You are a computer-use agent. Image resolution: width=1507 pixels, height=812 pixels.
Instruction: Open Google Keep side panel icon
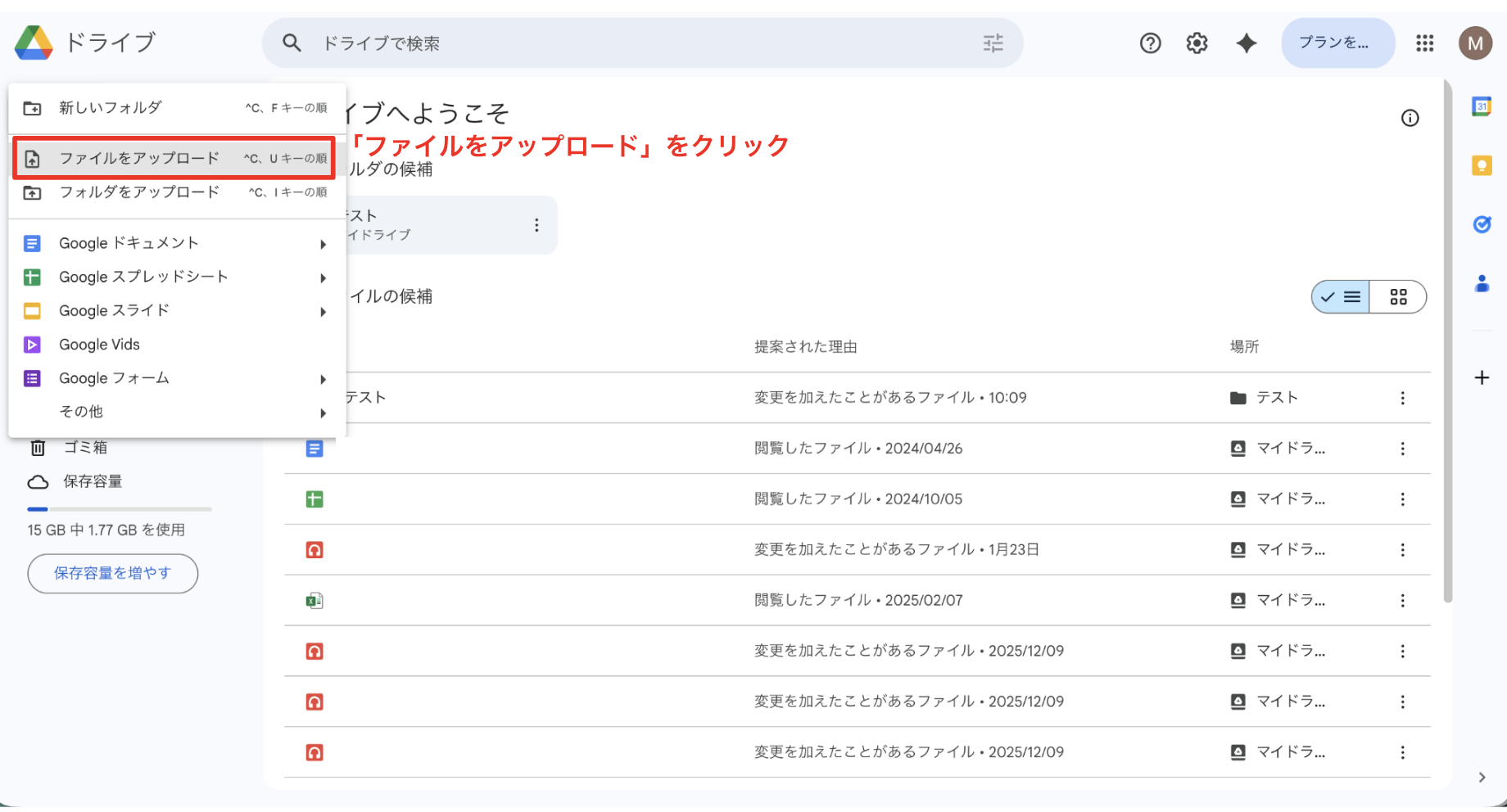click(1482, 166)
